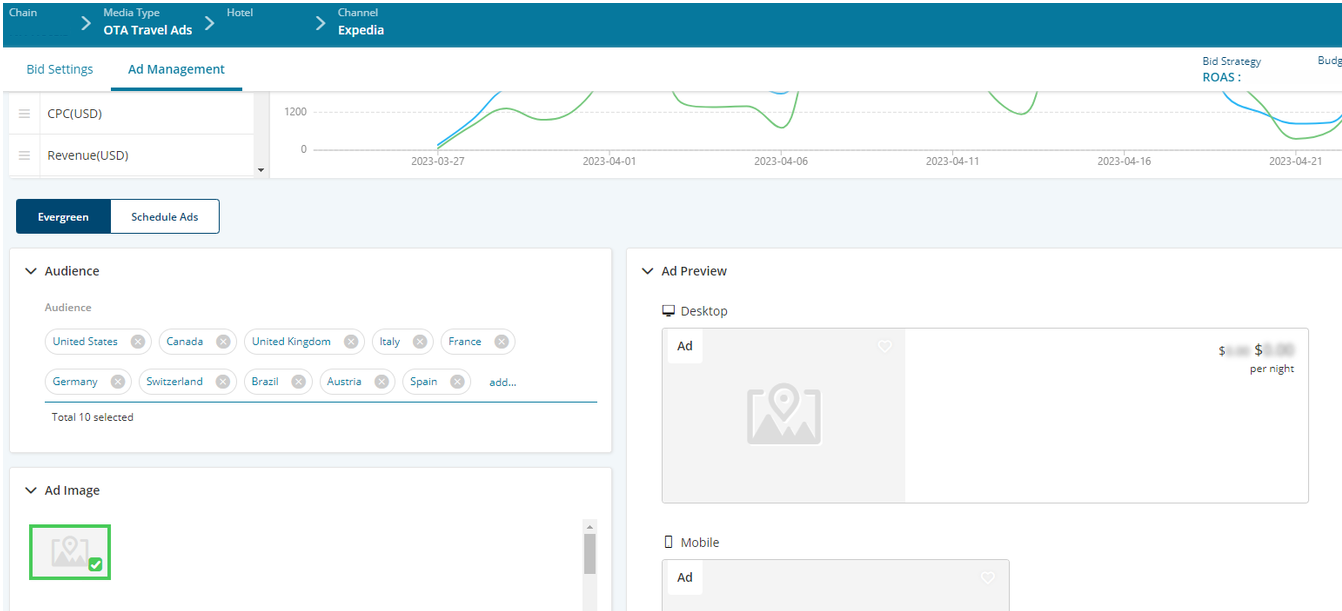Image resolution: width=1342 pixels, height=611 pixels.
Task: Click drag handle icon beside Revenue(USD)
Action: coord(25,156)
